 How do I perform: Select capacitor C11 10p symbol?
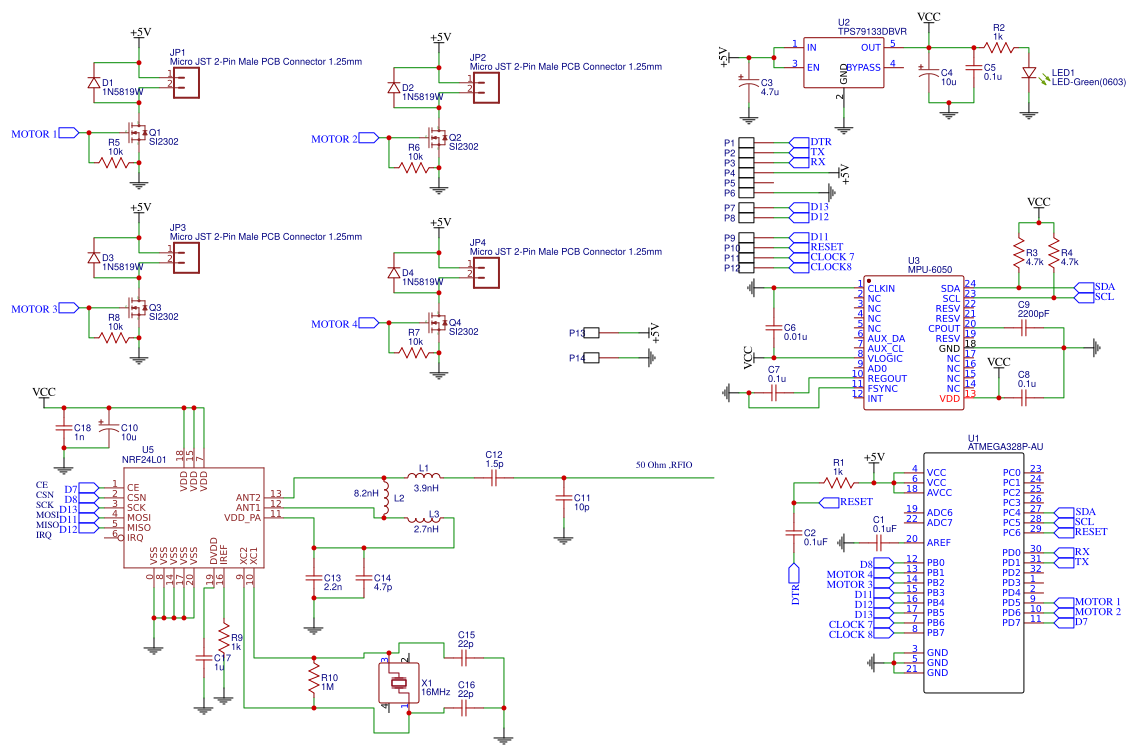563,498
